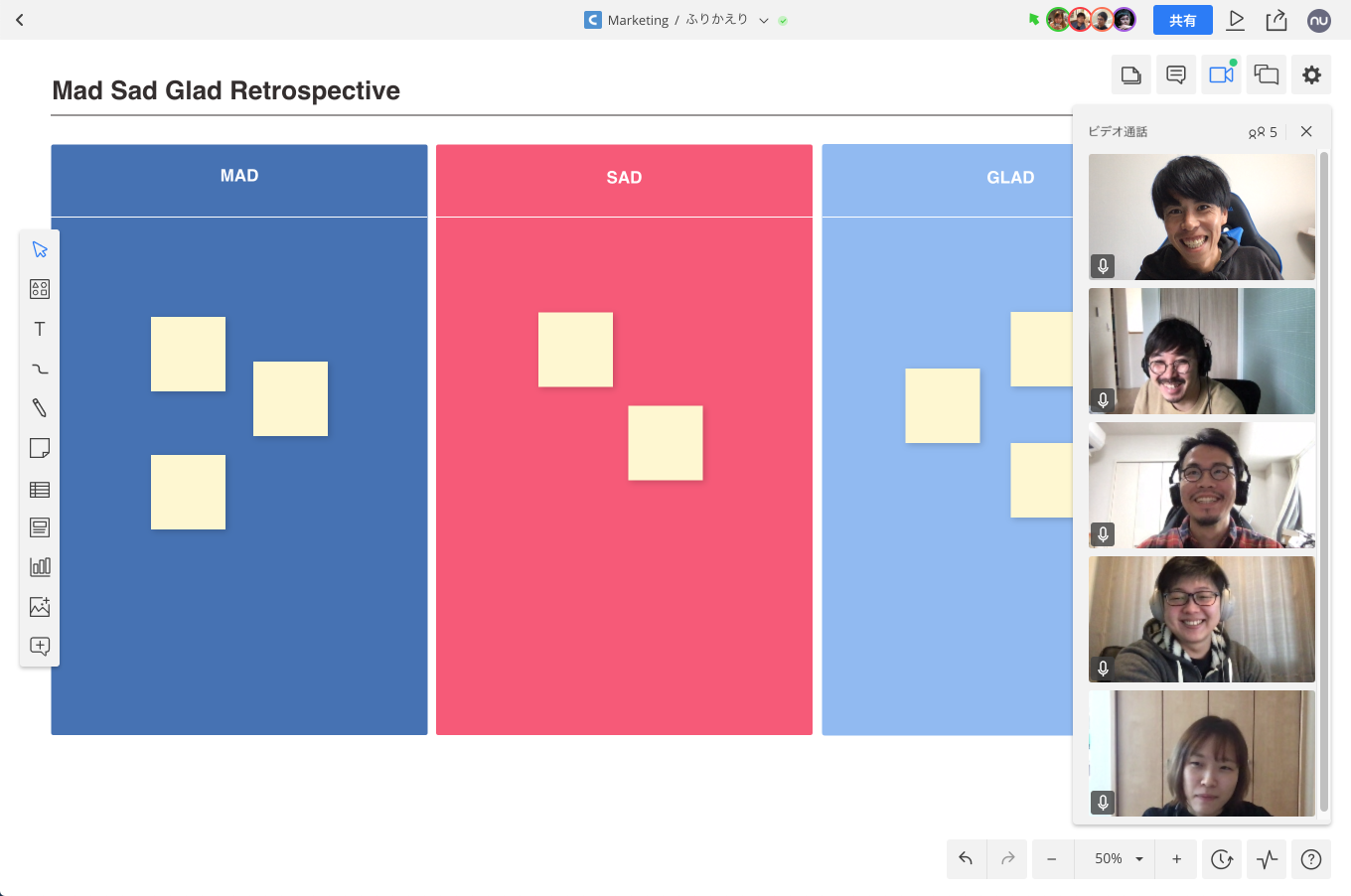The width and height of the screenshot is (1351, 896).
Task: Pick the pen drawing tool
Action: [40, 408]
